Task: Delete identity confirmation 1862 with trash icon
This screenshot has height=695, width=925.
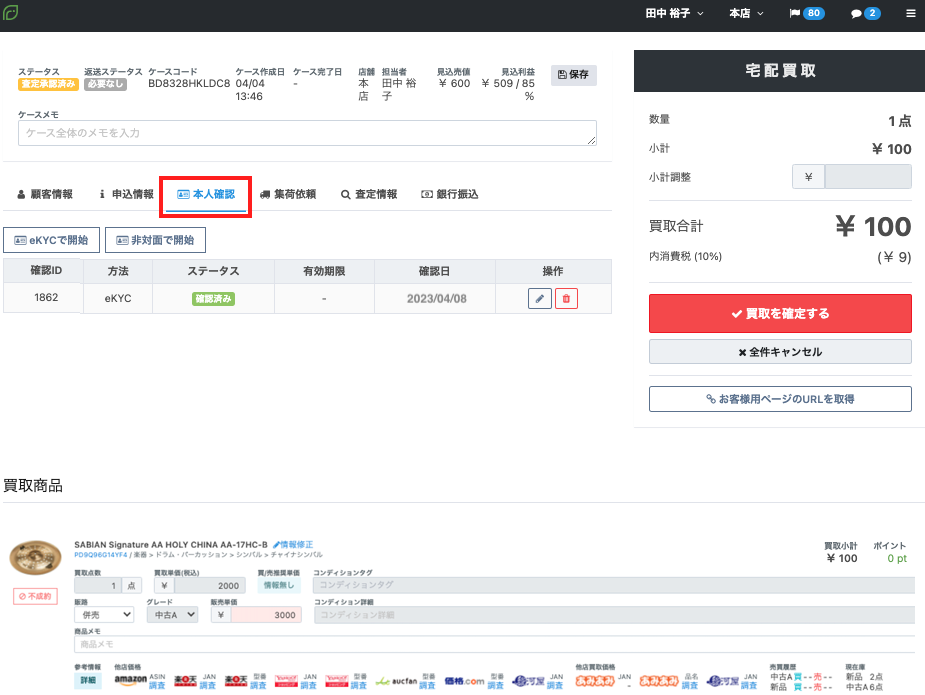Action: 566,299
